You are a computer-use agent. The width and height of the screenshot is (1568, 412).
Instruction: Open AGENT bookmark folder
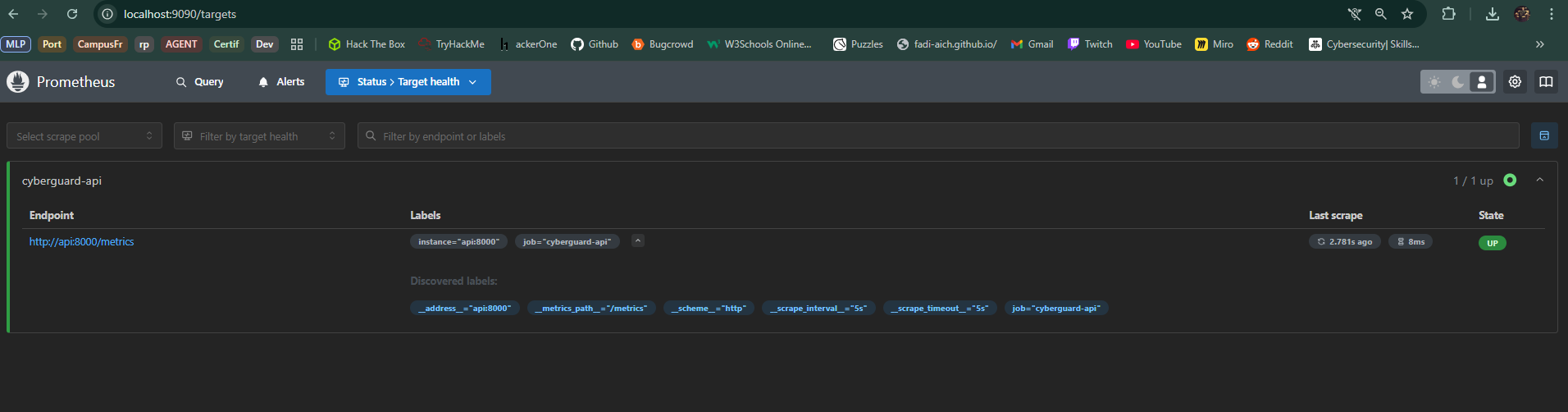click(x=181, y=44)
